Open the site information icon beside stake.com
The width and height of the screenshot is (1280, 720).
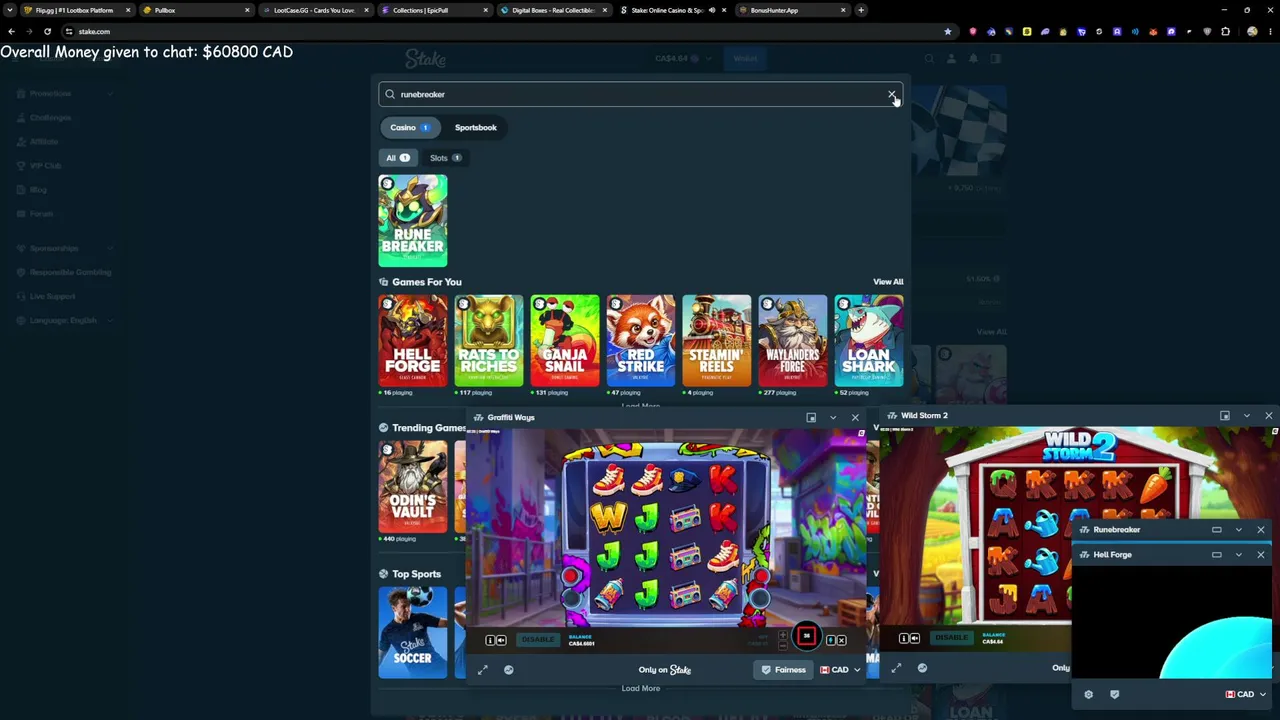click(x=69, y=31)
